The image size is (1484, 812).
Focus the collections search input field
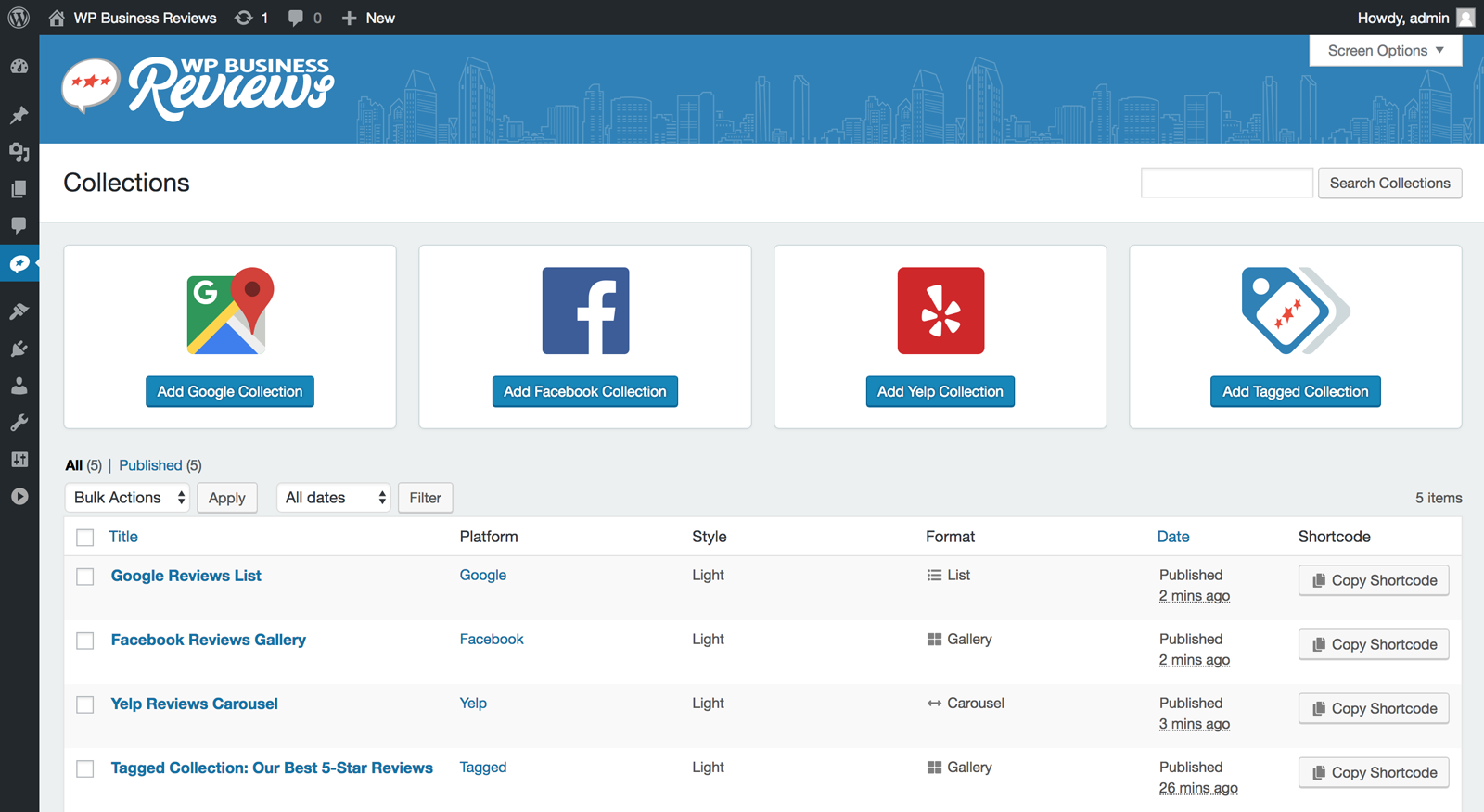pos(1227,183)
